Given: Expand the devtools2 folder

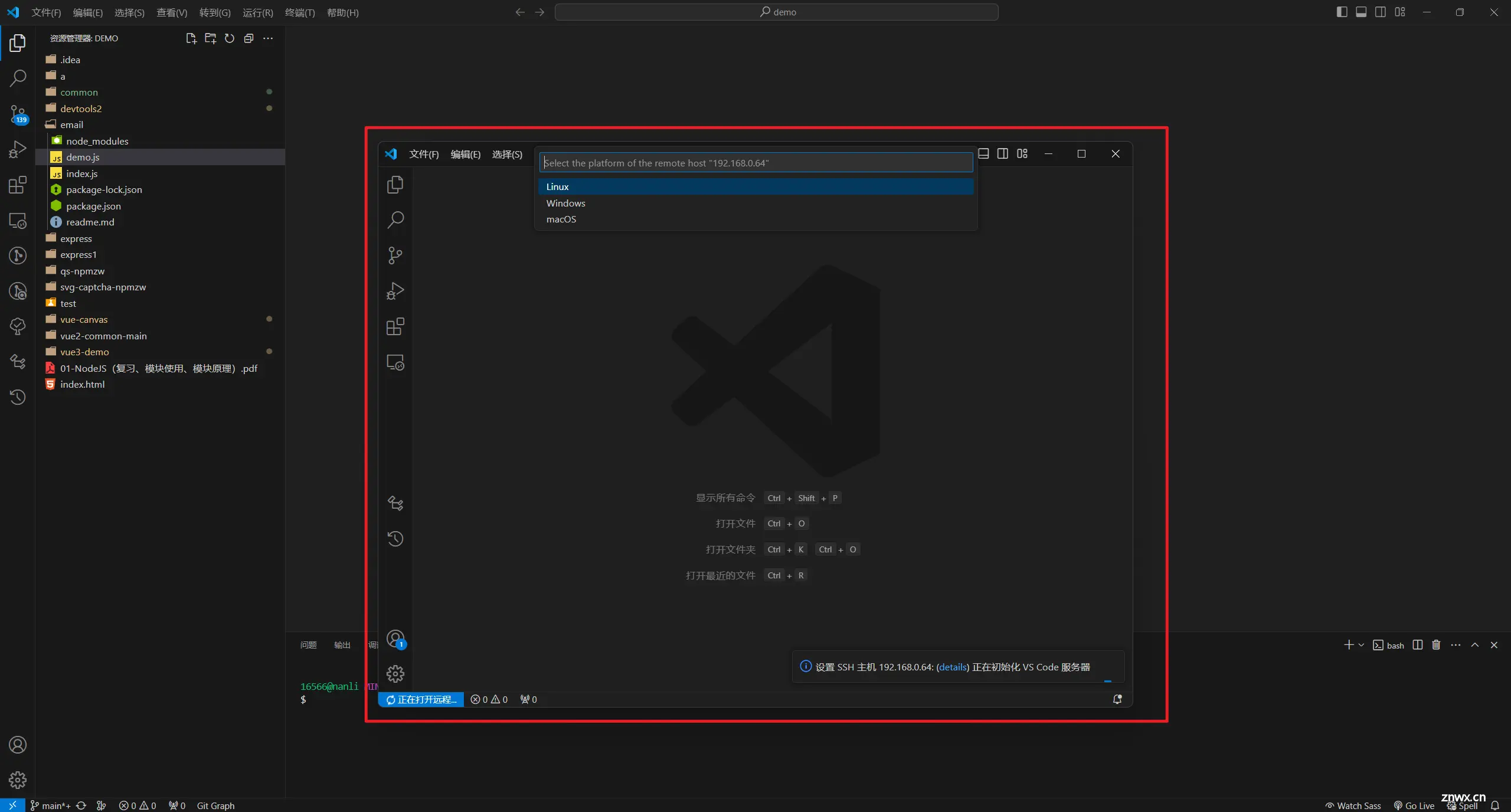Looking at the screenshot, I should (x=159, y=109).
